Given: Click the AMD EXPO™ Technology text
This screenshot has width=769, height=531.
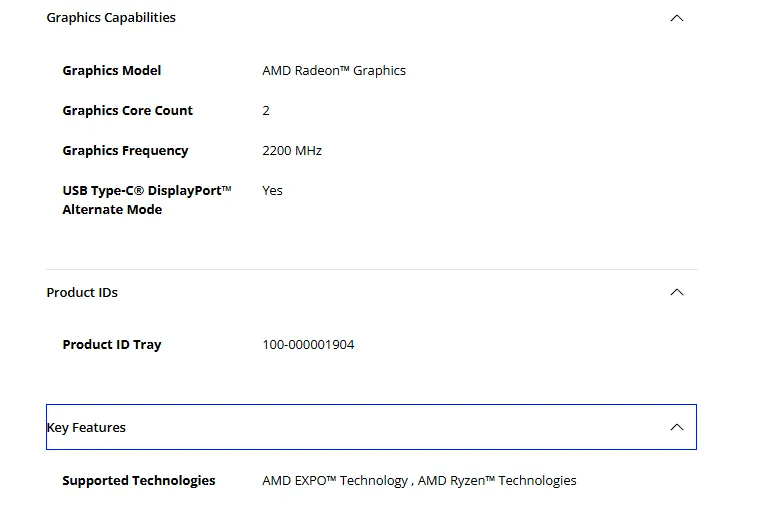Looking at the screenshot, I should click(335, 481).
